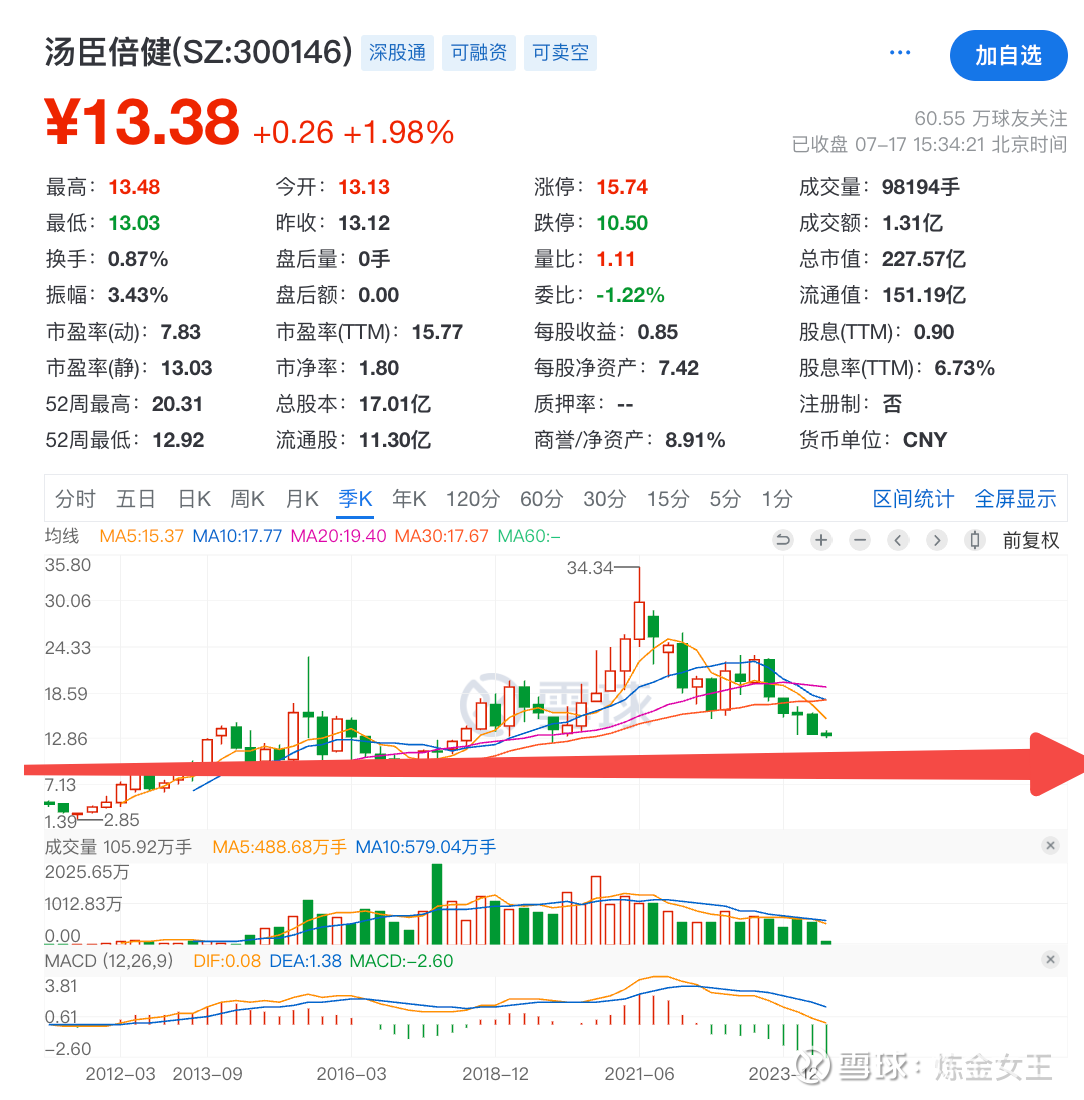The image size is (1084, 1100).
Task: Click the 商誉/净资产 8.91% value
Action: (x=695, y=440)
